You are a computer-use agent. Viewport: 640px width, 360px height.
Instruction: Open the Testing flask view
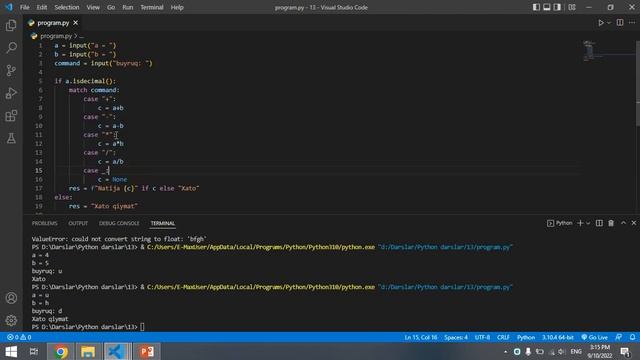11,138
